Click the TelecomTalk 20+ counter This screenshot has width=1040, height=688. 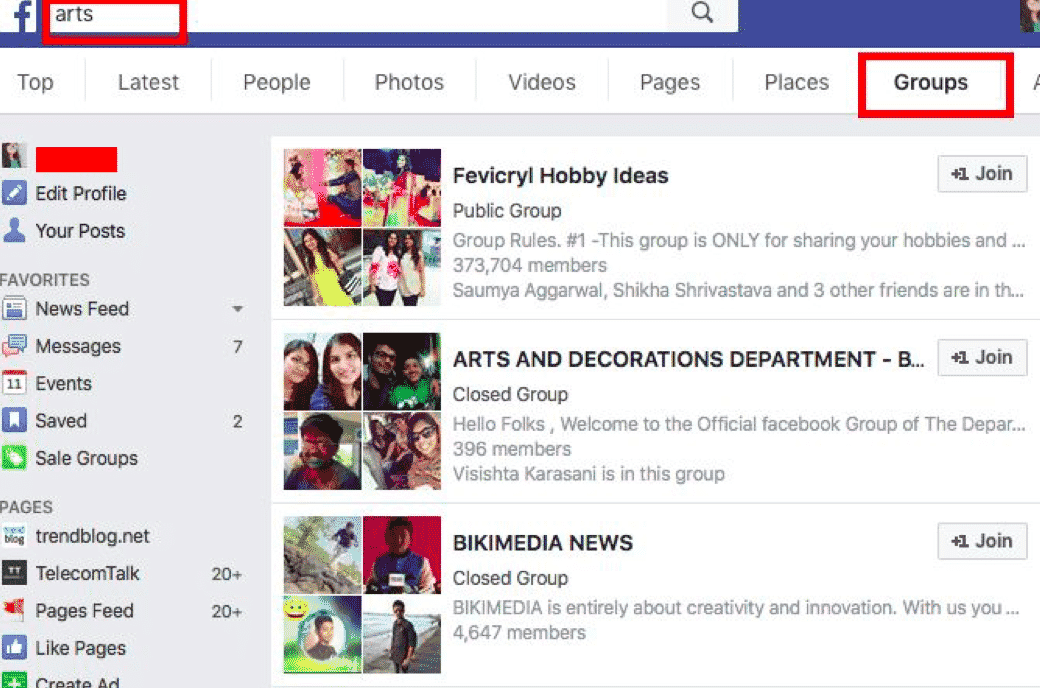(x=227, y=574)
